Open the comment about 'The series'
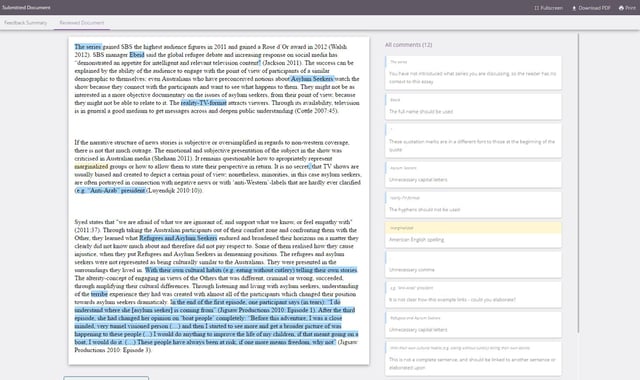 [x=473, y=73]
